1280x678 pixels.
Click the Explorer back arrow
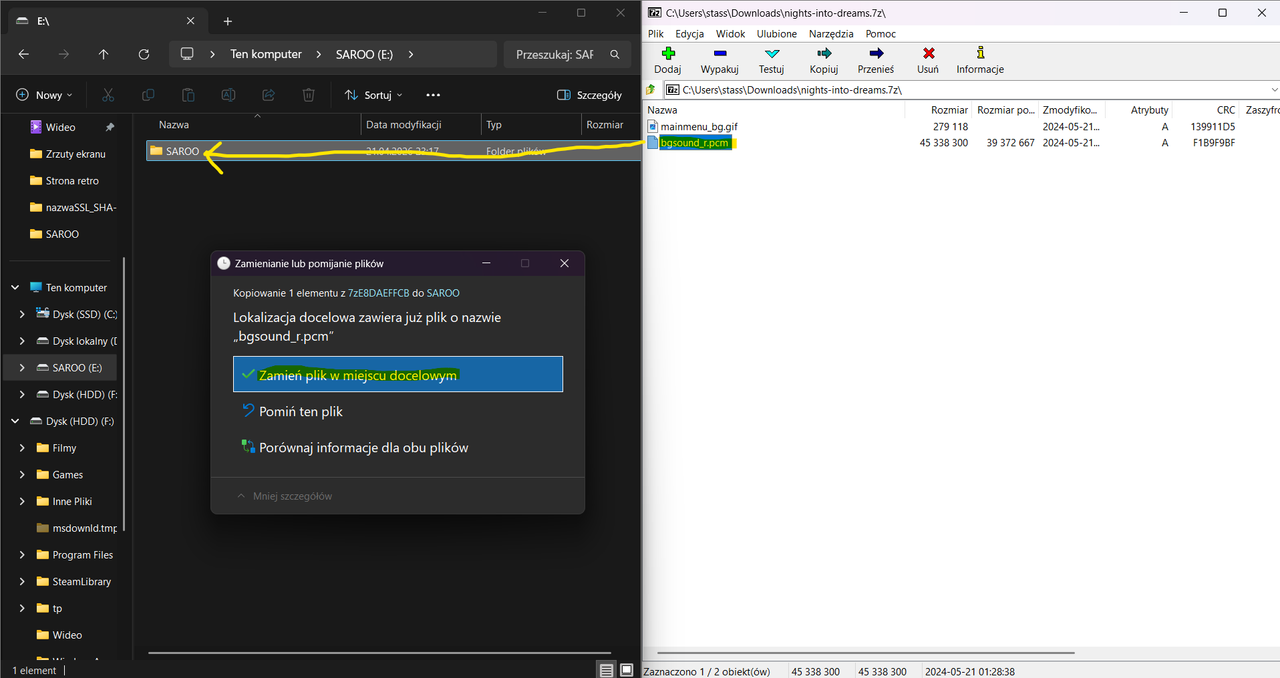(x=24, y=54)
